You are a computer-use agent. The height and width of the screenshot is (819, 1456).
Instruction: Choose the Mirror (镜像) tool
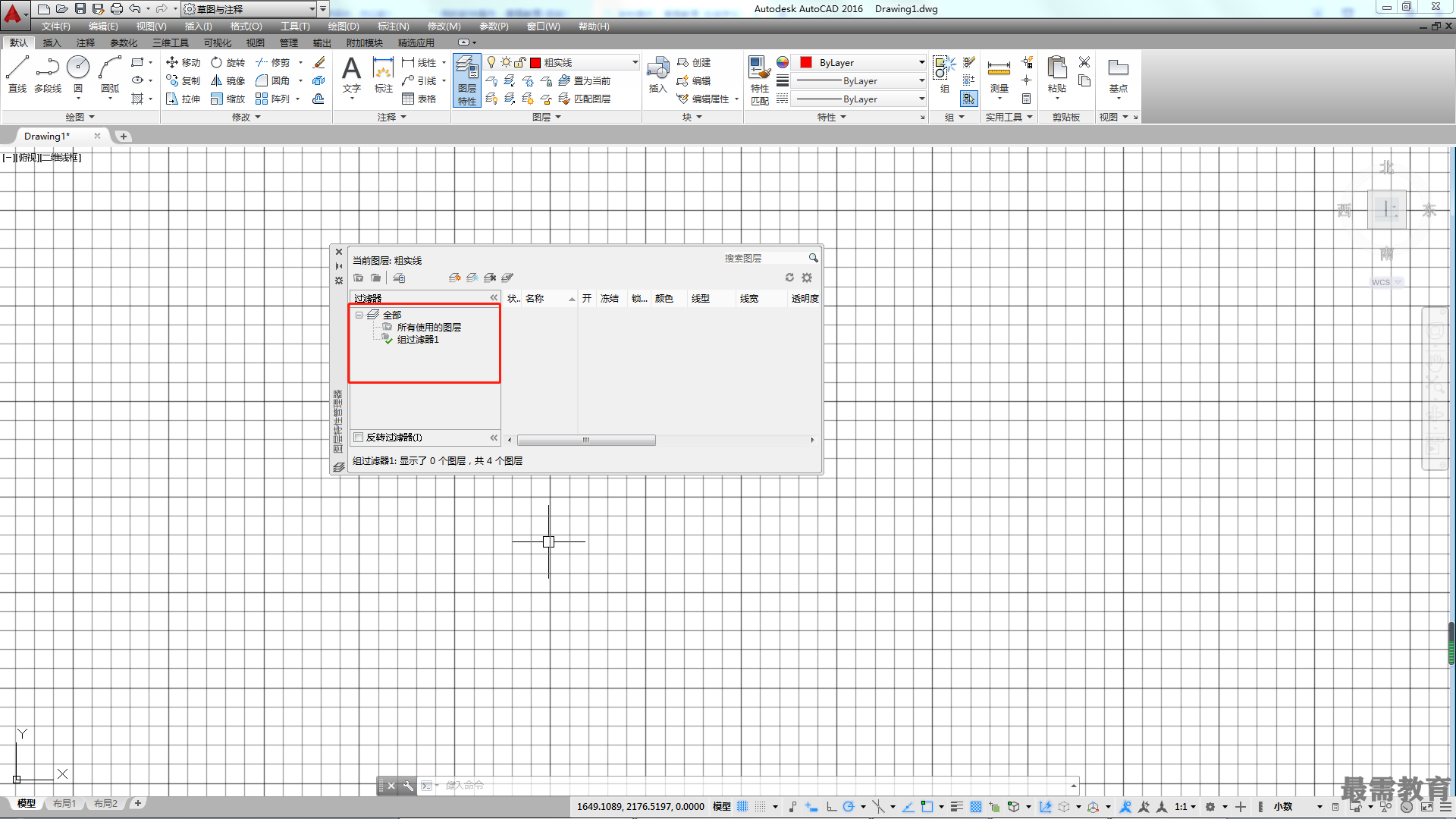point(228,80)
